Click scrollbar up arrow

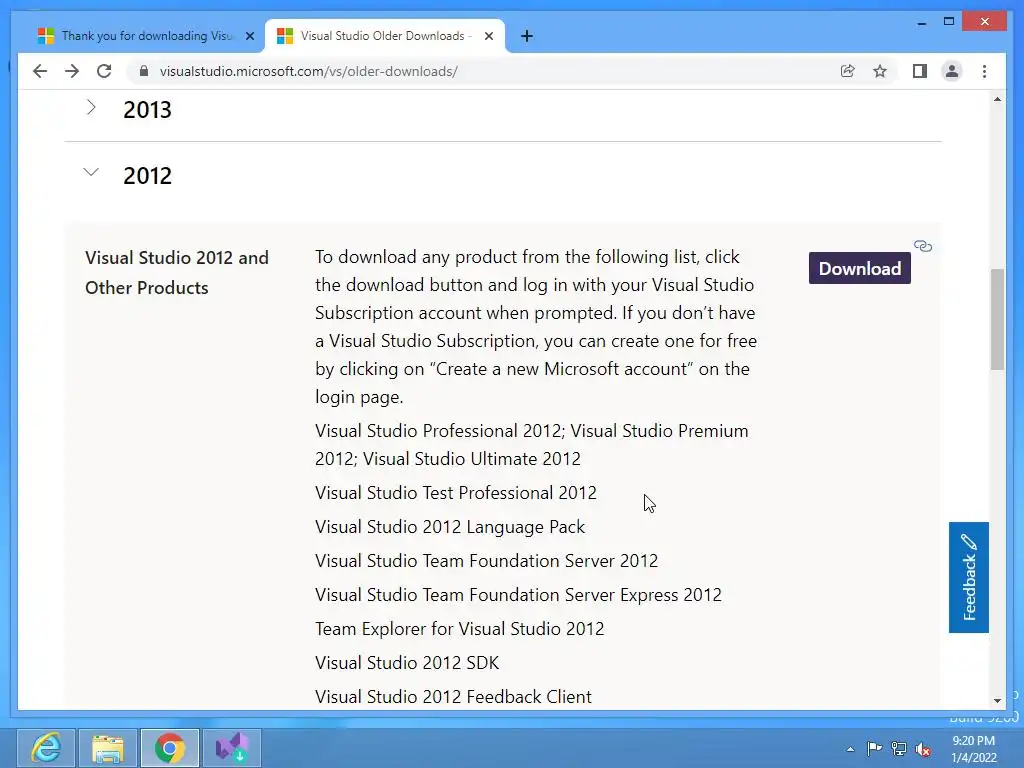997,99
